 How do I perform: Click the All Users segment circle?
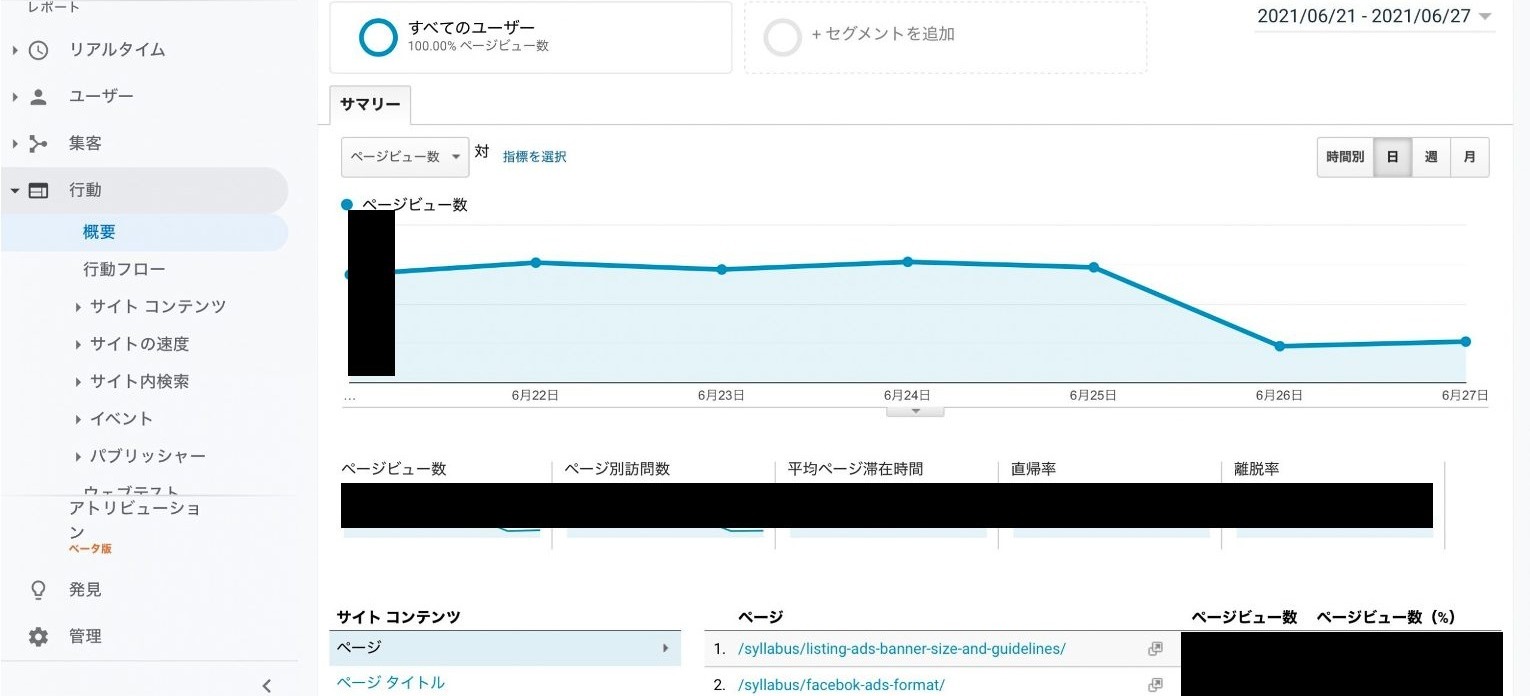pyautogui.click(x=378, y=37)
